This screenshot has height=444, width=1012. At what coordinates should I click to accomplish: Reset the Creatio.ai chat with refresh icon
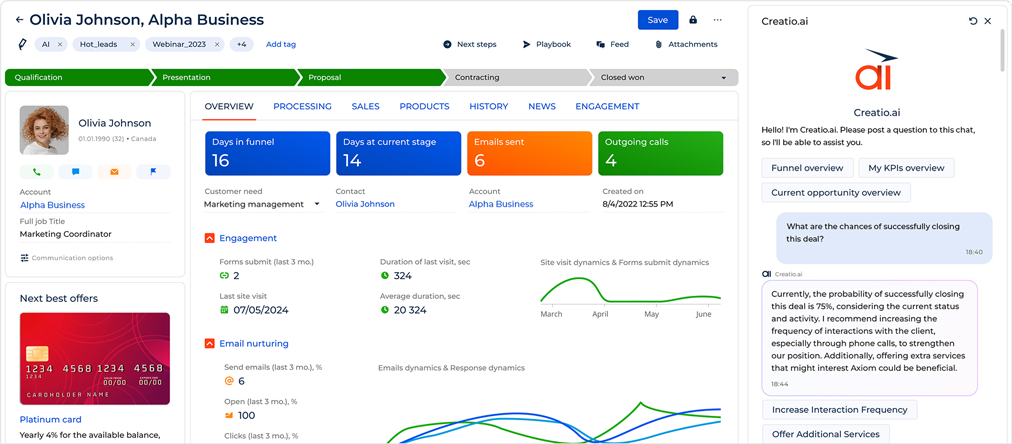click(973, 21)
